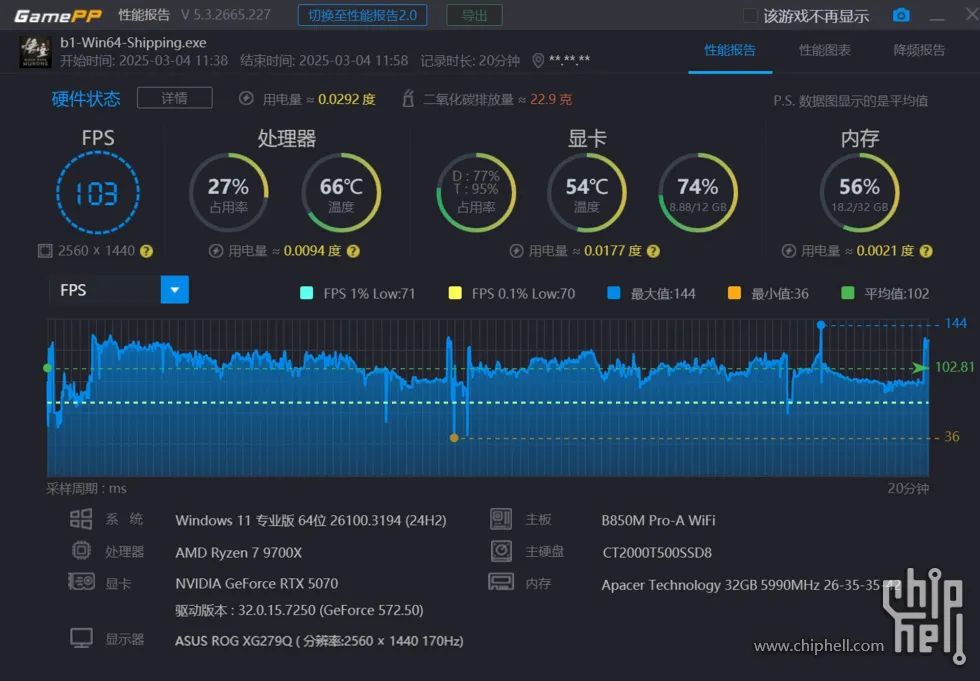Click the 144 maximum marker on chart

821,325
